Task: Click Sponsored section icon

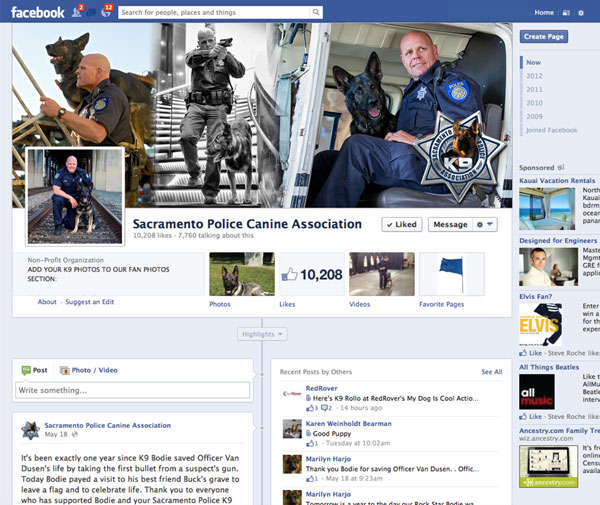Action: click(561, 168)
